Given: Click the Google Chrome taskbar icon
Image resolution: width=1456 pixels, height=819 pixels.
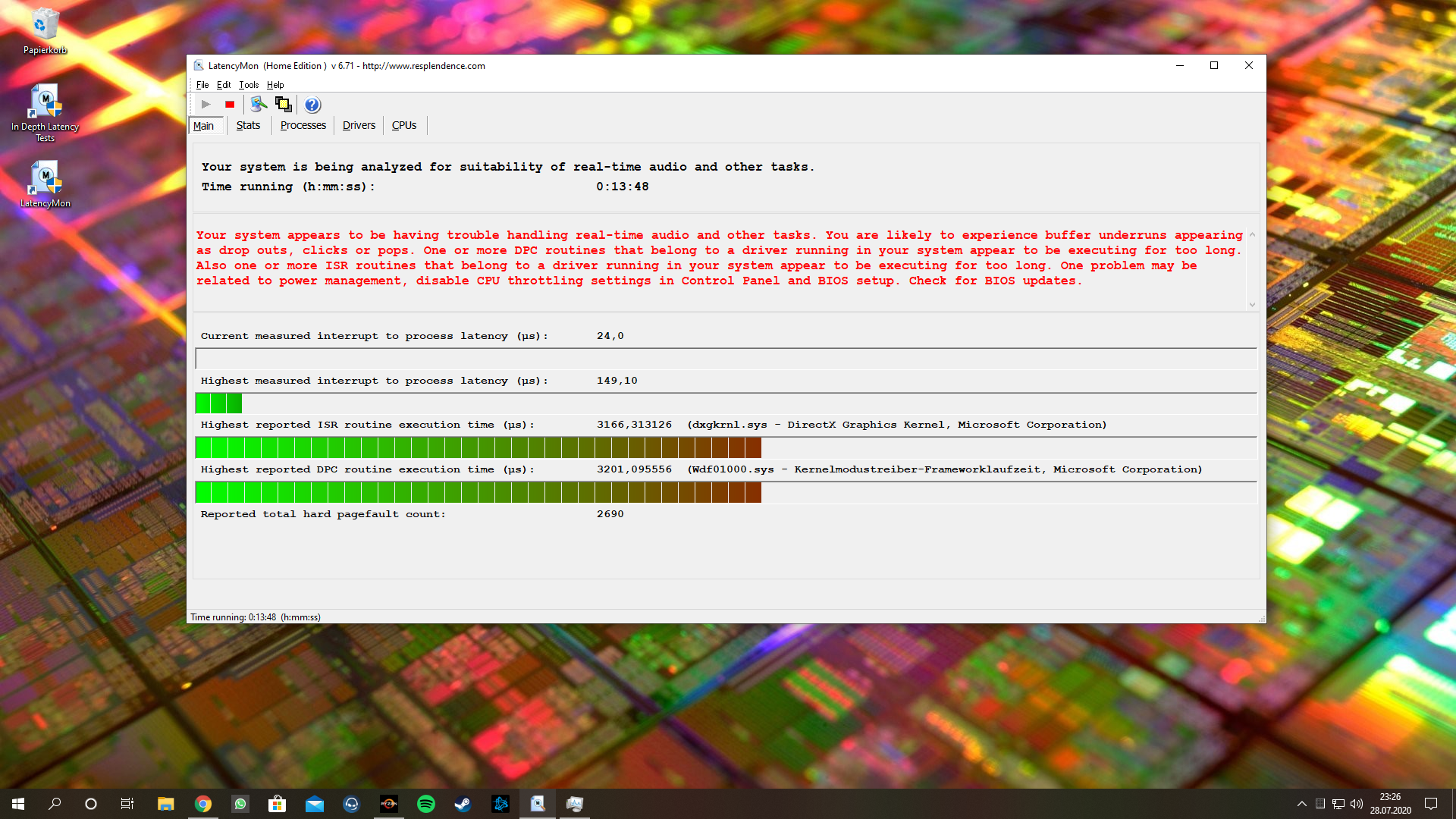Looking at the screenshot, I should (203, 804).
